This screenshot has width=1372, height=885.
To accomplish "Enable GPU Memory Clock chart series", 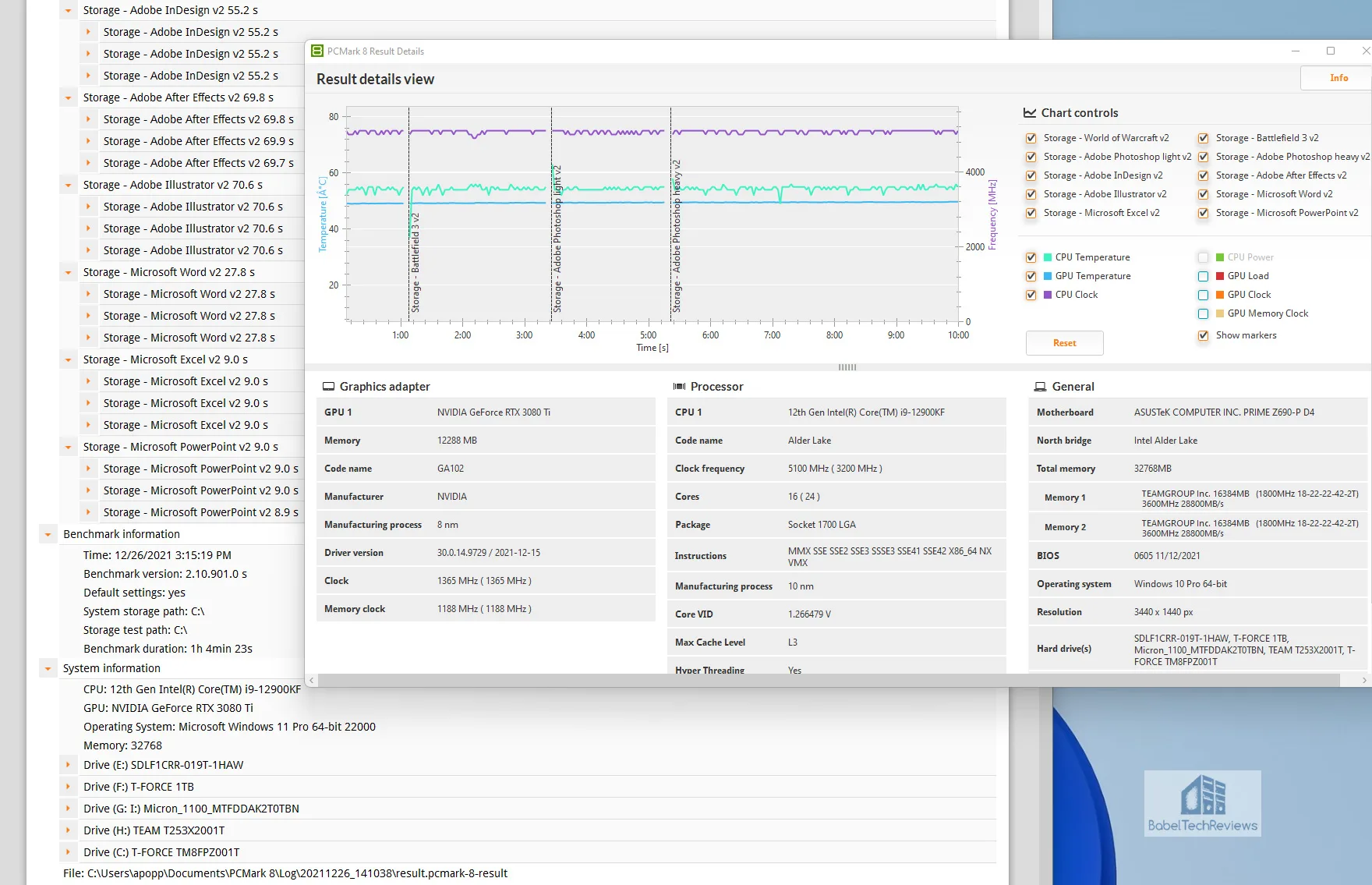I will [1203, 313].
